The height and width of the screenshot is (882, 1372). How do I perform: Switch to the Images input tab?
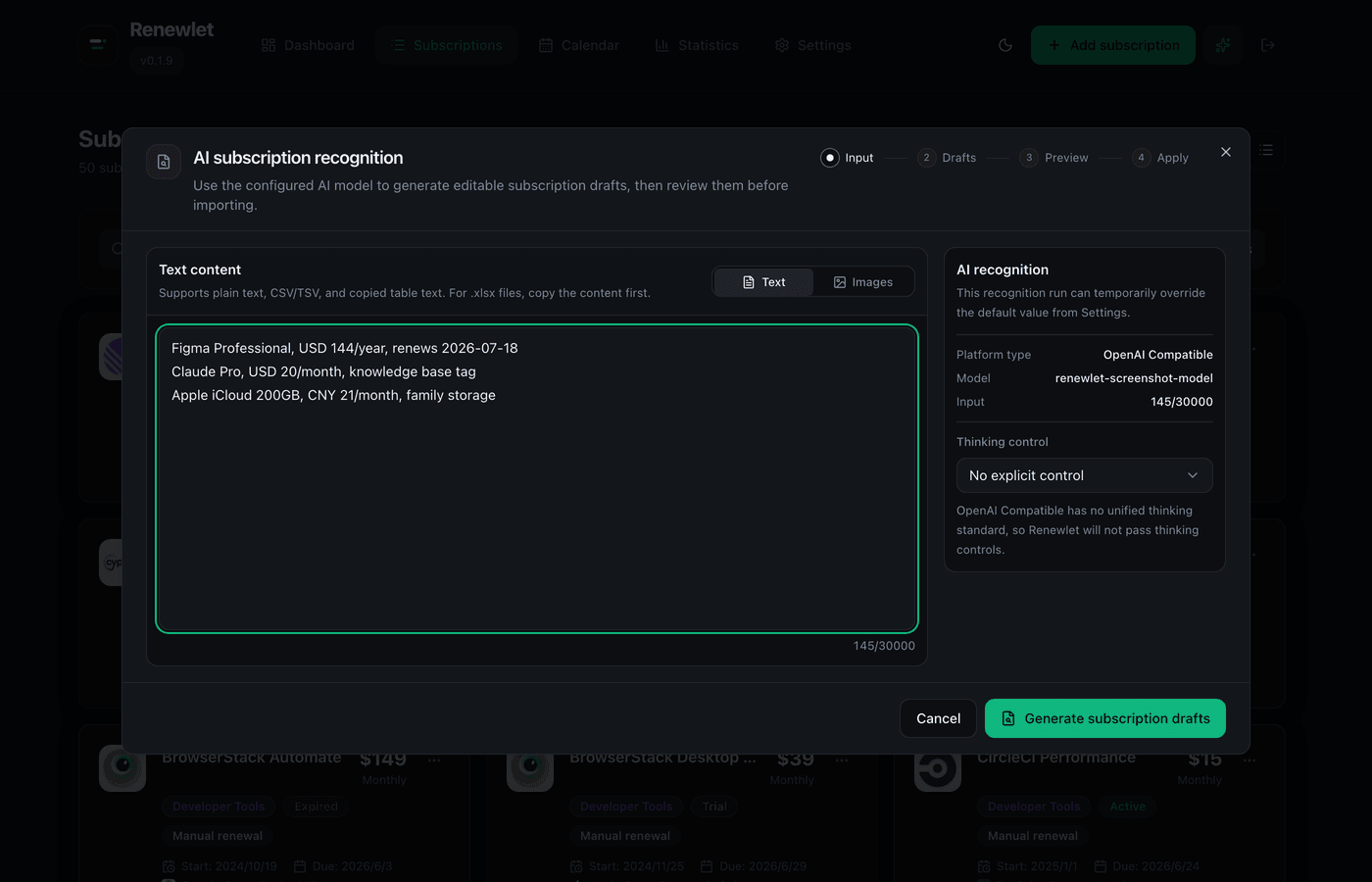pos(863,282)
